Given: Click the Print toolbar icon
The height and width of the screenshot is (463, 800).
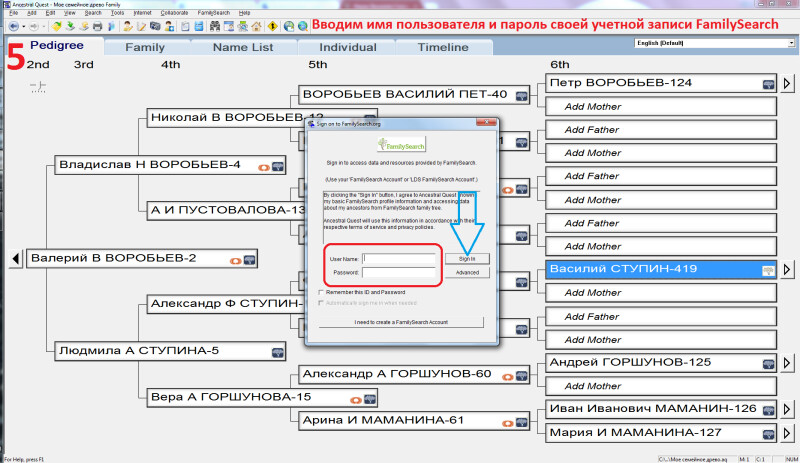Looking at the screenshot, I should 97,26.
